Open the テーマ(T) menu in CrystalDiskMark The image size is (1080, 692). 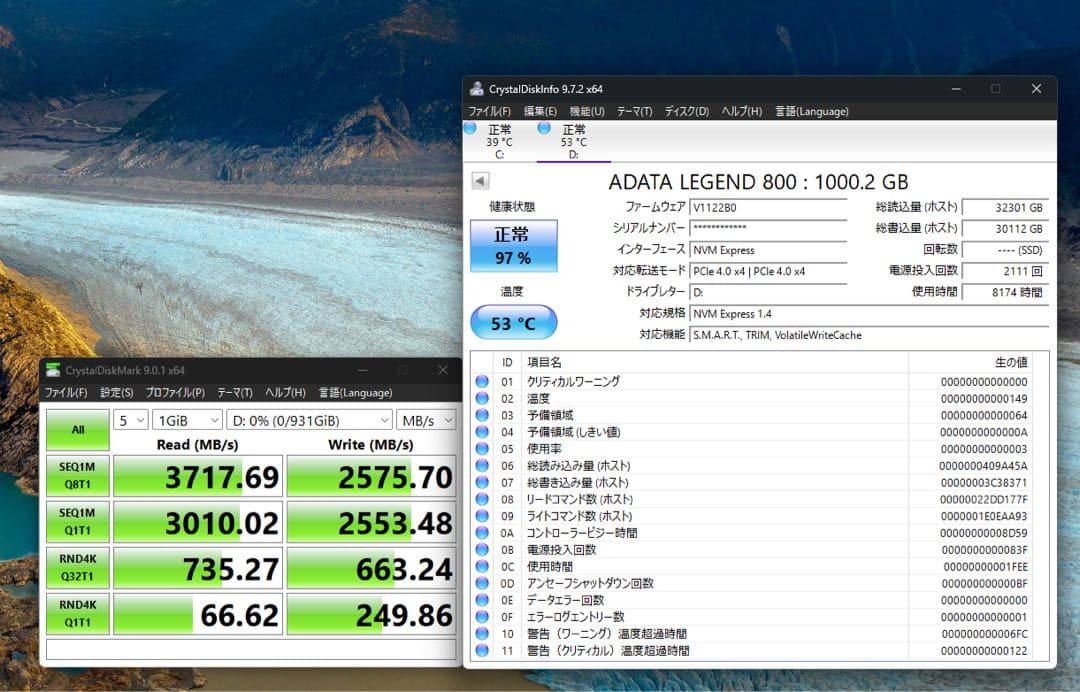click(234, 392)
